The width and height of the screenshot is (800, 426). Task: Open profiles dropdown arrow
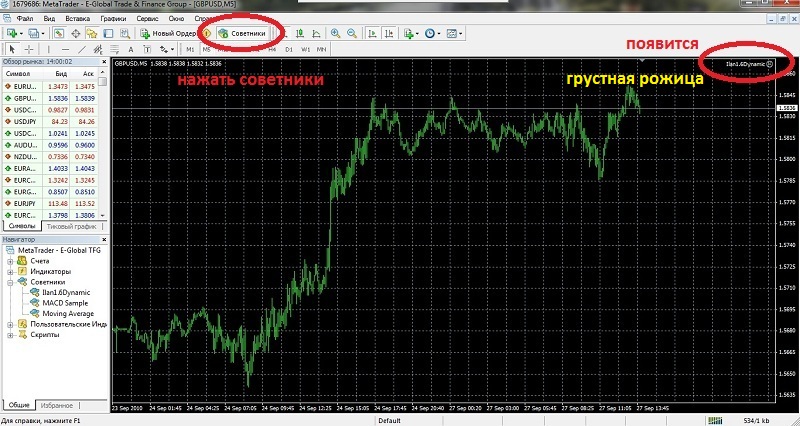pyautogui.click(x=43, y=34)
